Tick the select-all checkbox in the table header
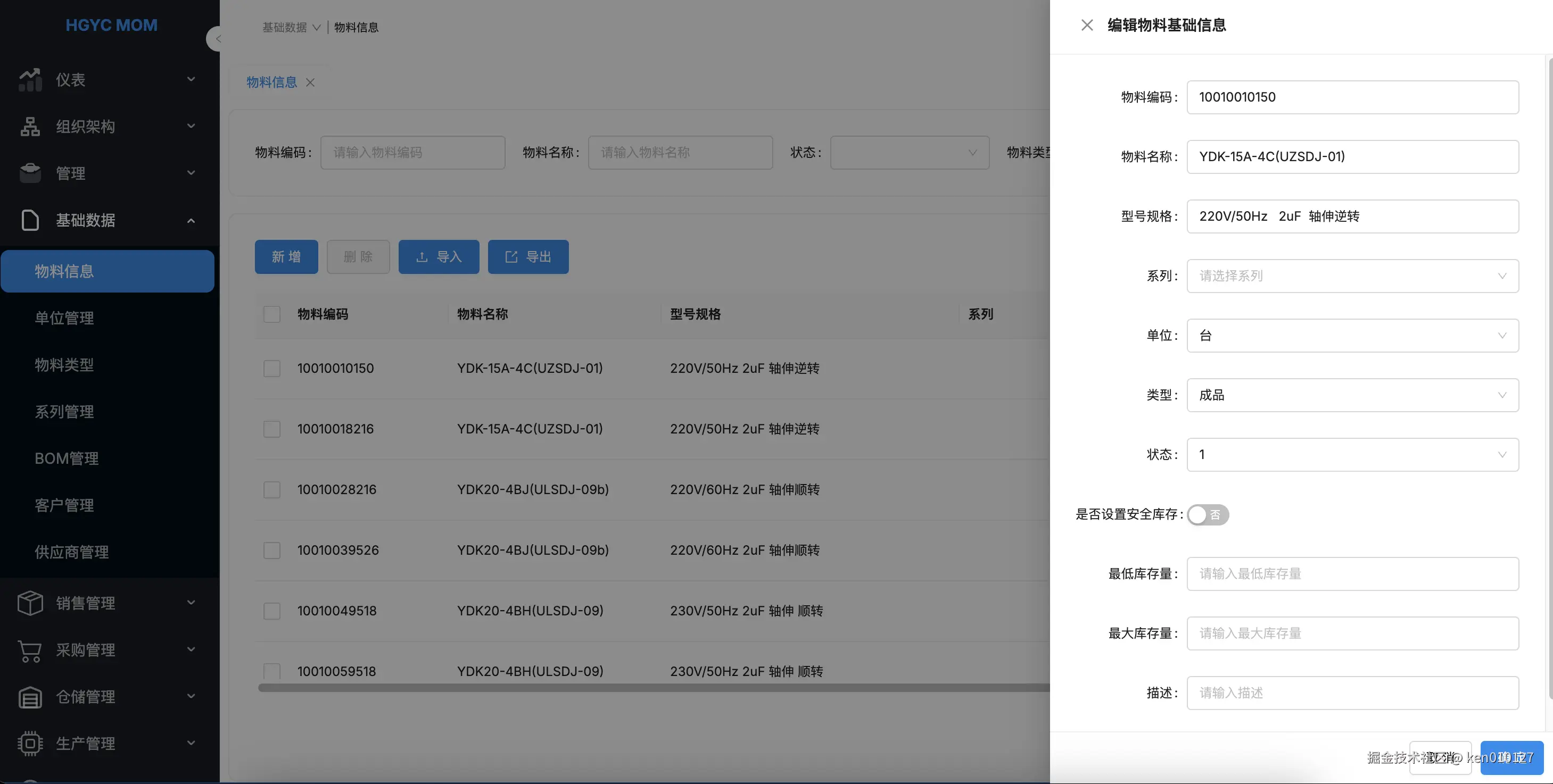 [x=272, y=314]
